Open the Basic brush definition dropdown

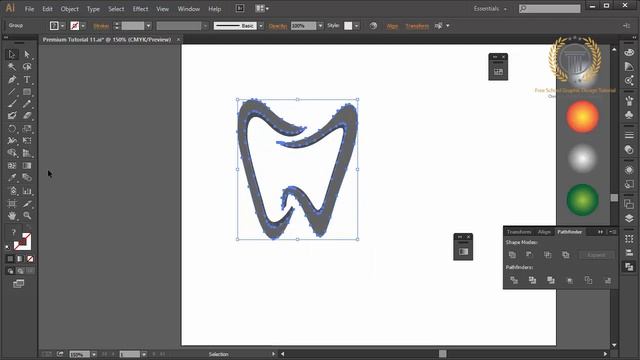(261, 26)
